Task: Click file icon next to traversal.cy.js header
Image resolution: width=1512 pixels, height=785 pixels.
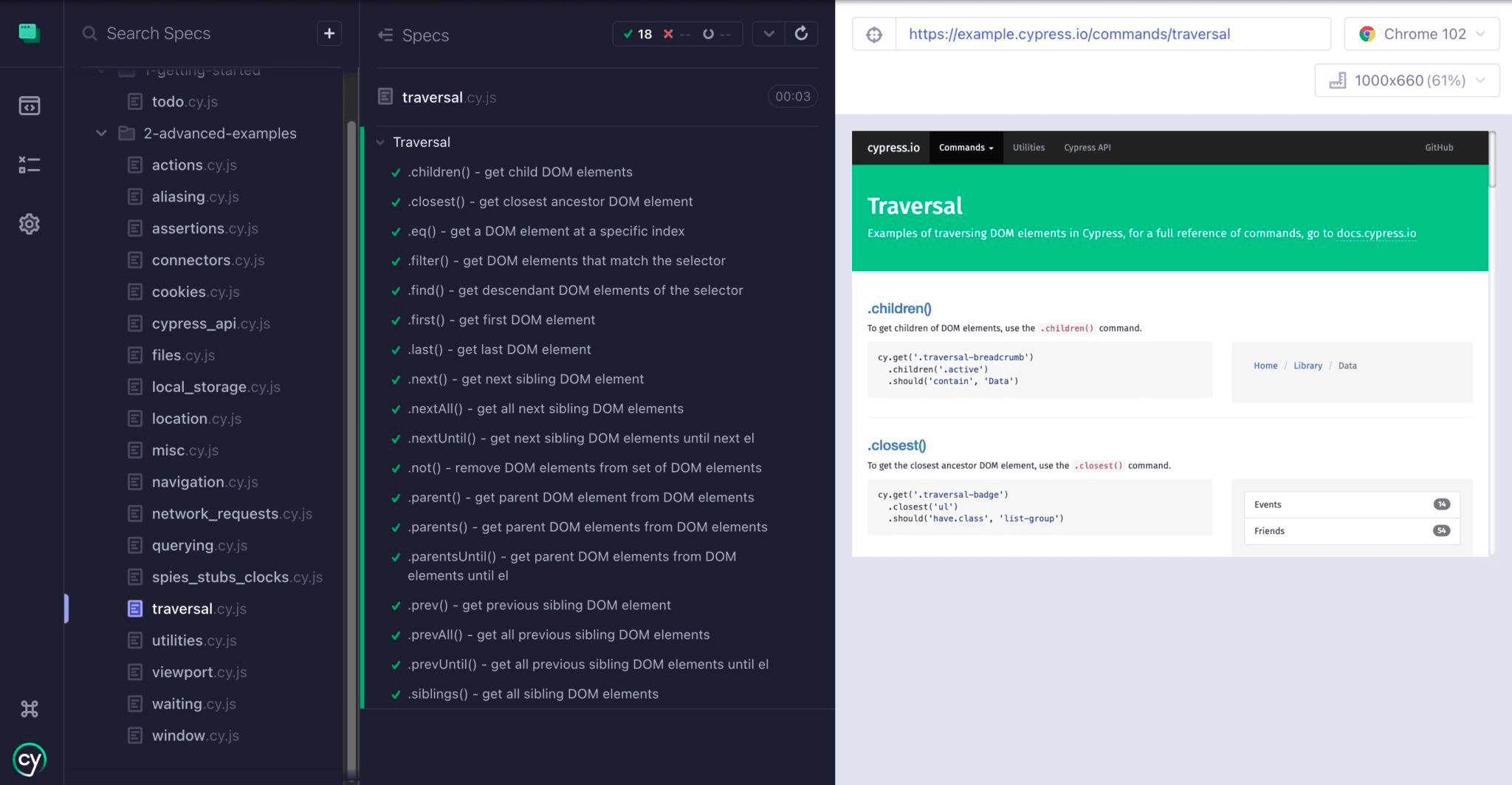Action: (x=385, y=97)
